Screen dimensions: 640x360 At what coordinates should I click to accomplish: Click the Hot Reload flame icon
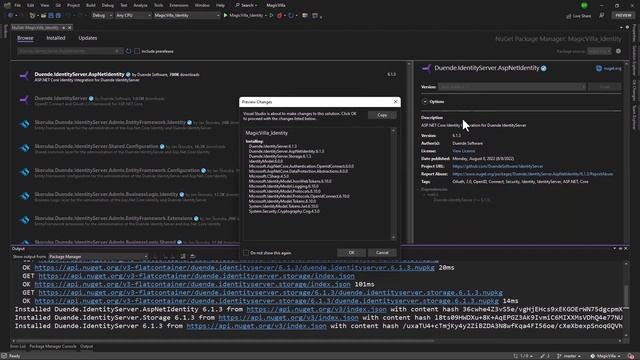click(280, 16)
